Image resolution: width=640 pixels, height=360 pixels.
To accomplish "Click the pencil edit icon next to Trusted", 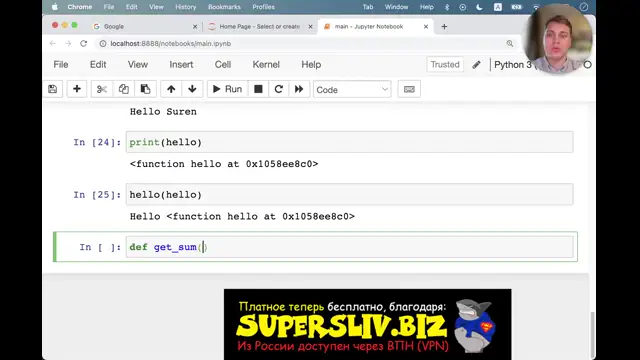I will (x=476, y=65).
